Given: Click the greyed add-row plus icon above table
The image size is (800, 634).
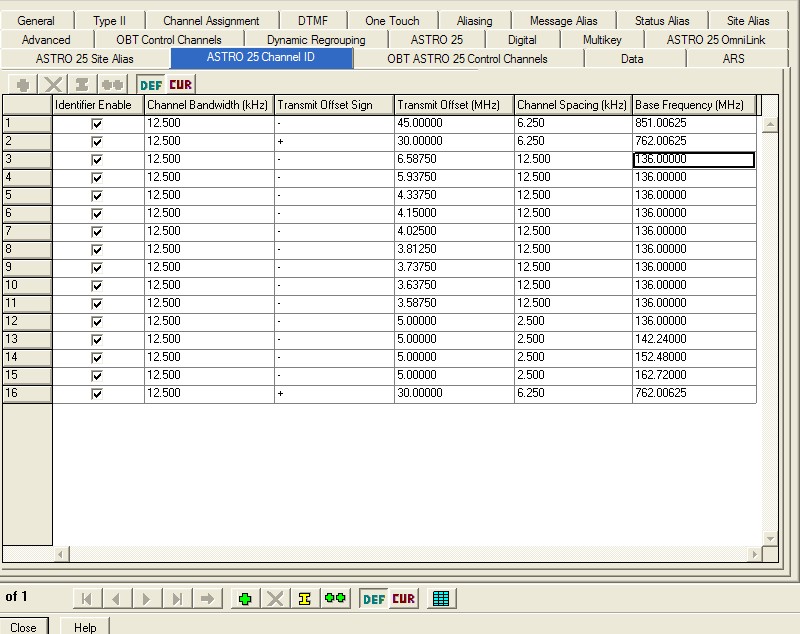Looking at the screenshot, I should pos(23,85).
